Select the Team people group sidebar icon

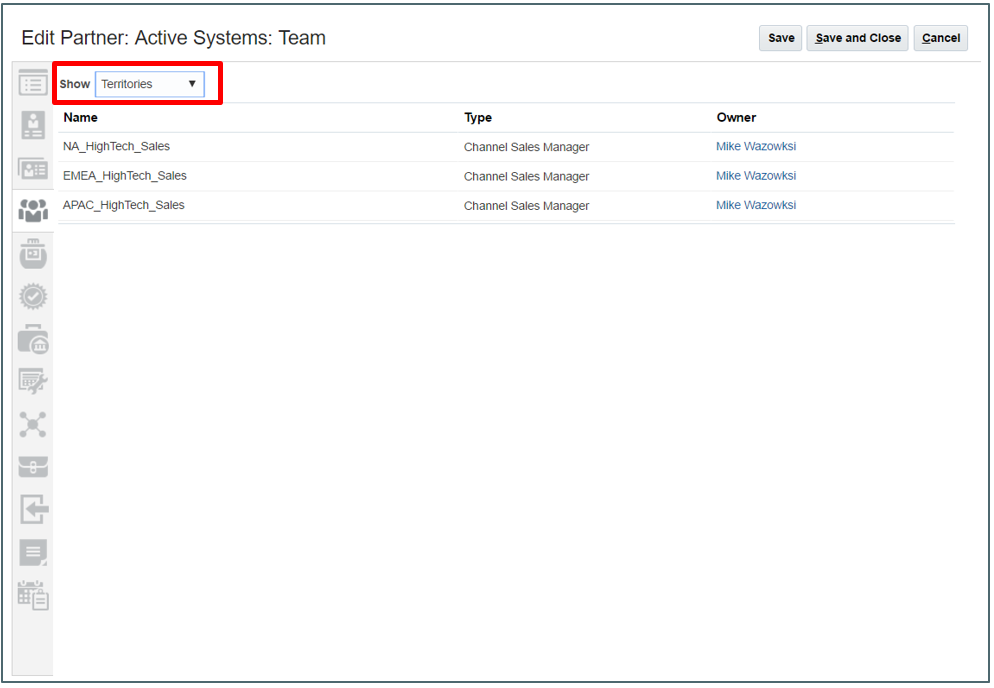[x=33, y=211]
